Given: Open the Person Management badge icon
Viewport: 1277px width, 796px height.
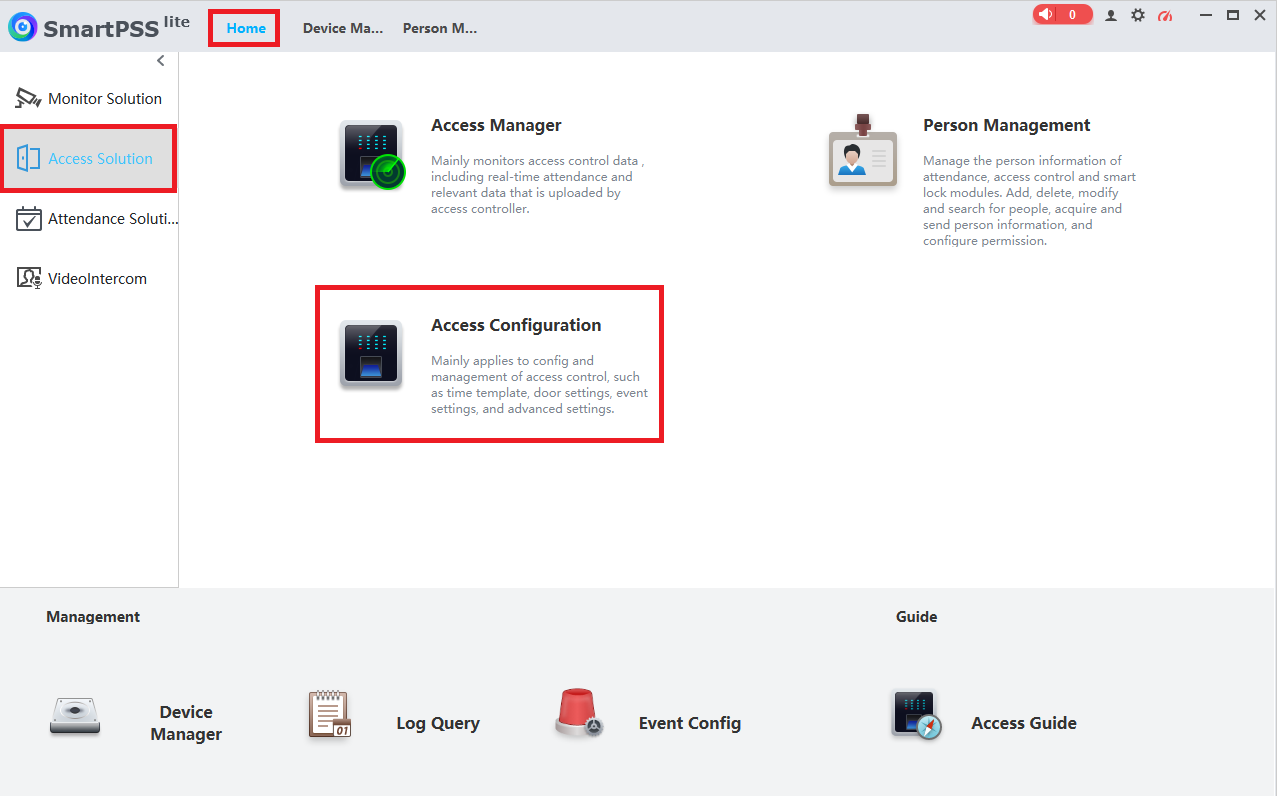Looking at the screenshot, I should (x=862, y=152).
